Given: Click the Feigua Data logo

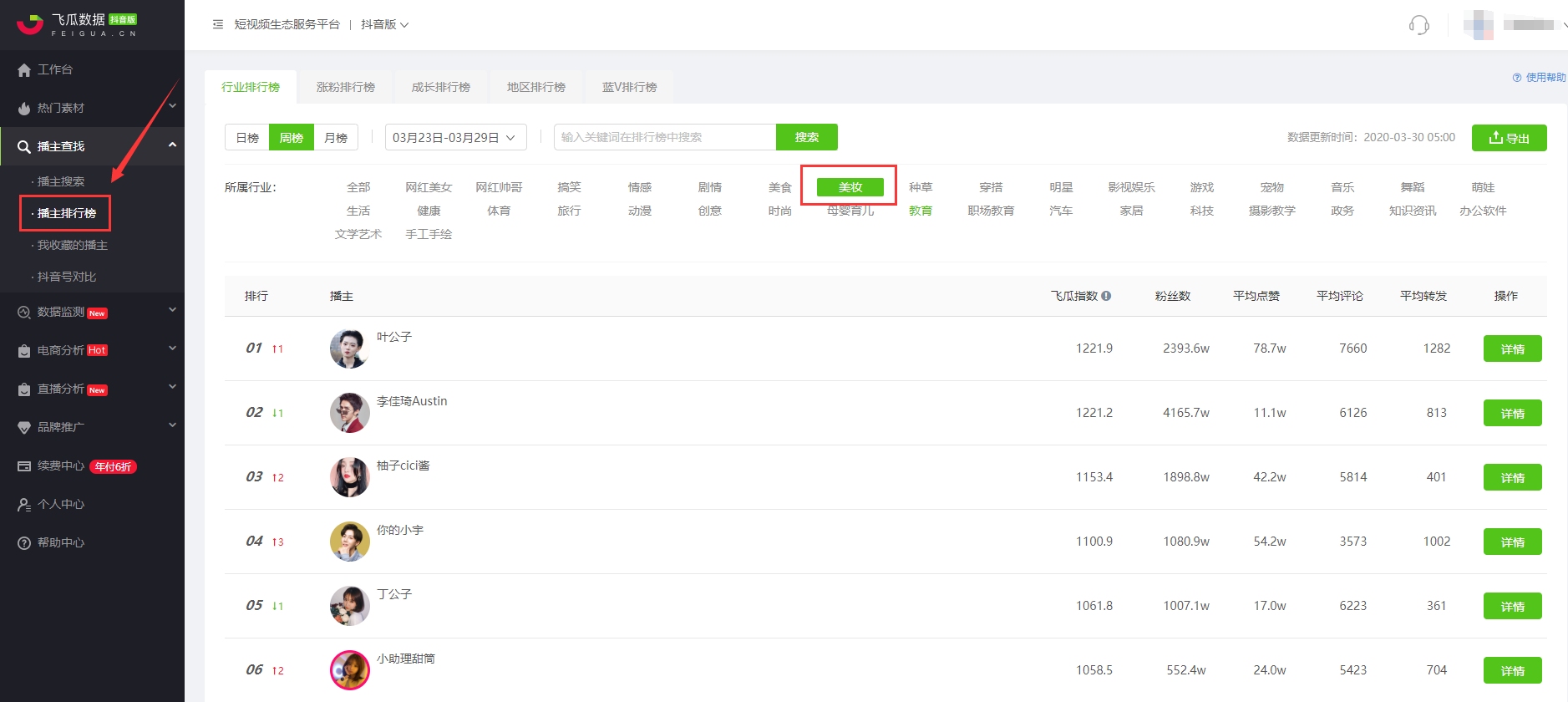Looking at the screenshot, I should (x=77, y=24).
